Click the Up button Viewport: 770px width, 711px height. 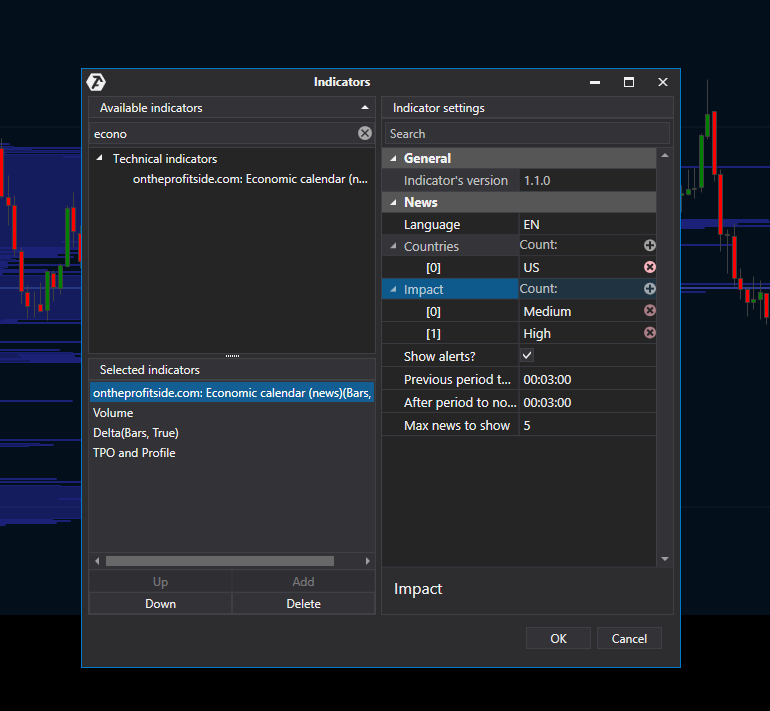click(160, 581)
